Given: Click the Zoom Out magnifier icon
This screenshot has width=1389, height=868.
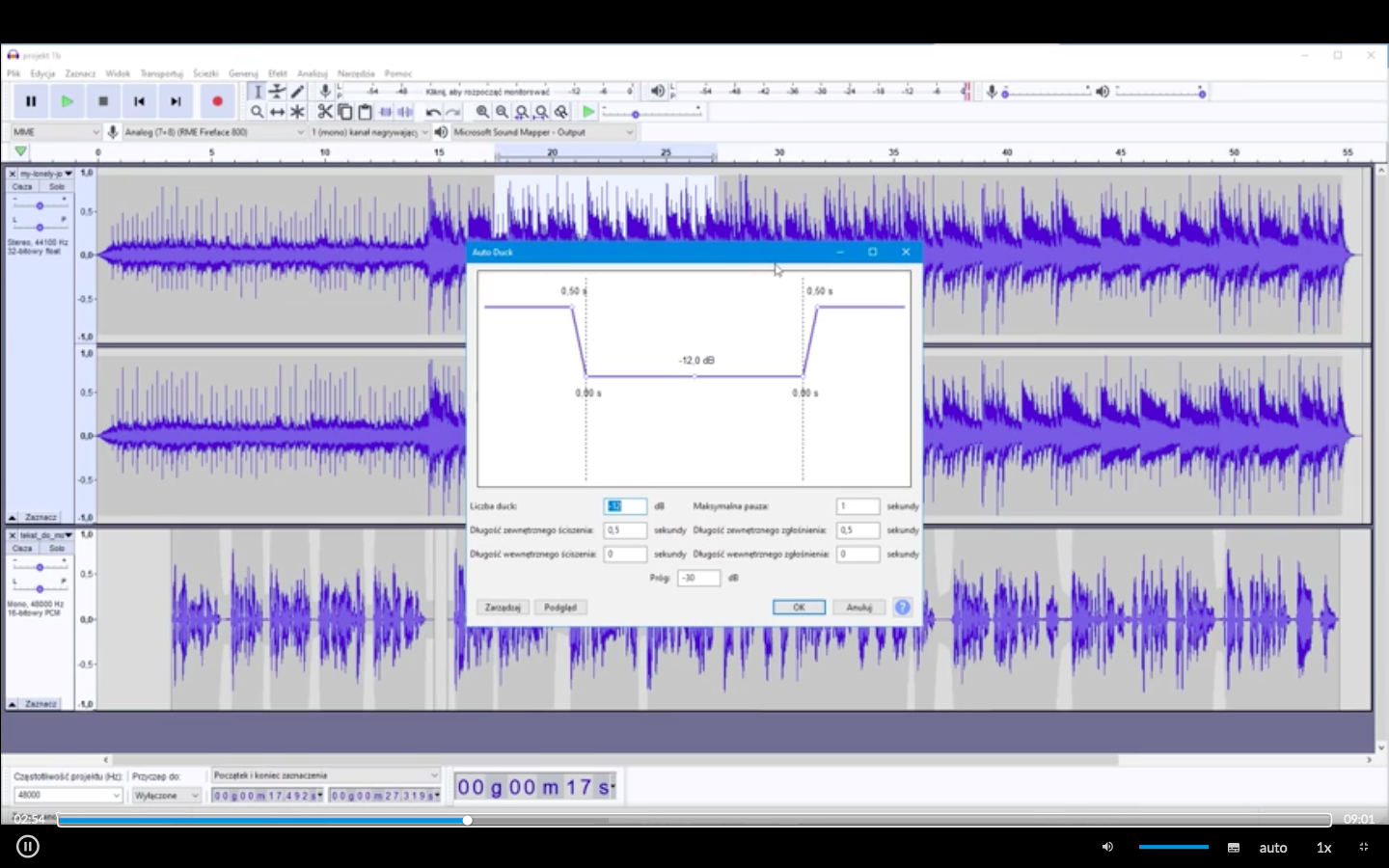Looking at the screenshot, I should coord(502,112).
